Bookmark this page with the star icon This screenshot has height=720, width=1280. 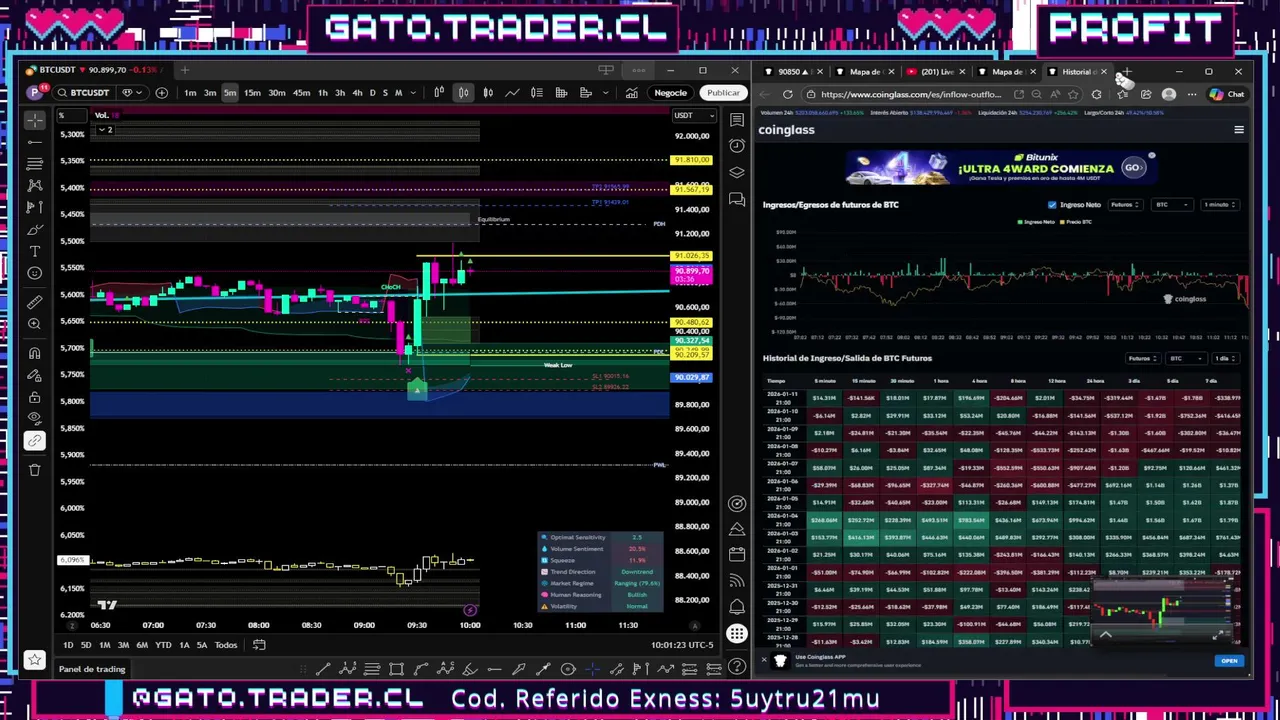pos(1073,95)
